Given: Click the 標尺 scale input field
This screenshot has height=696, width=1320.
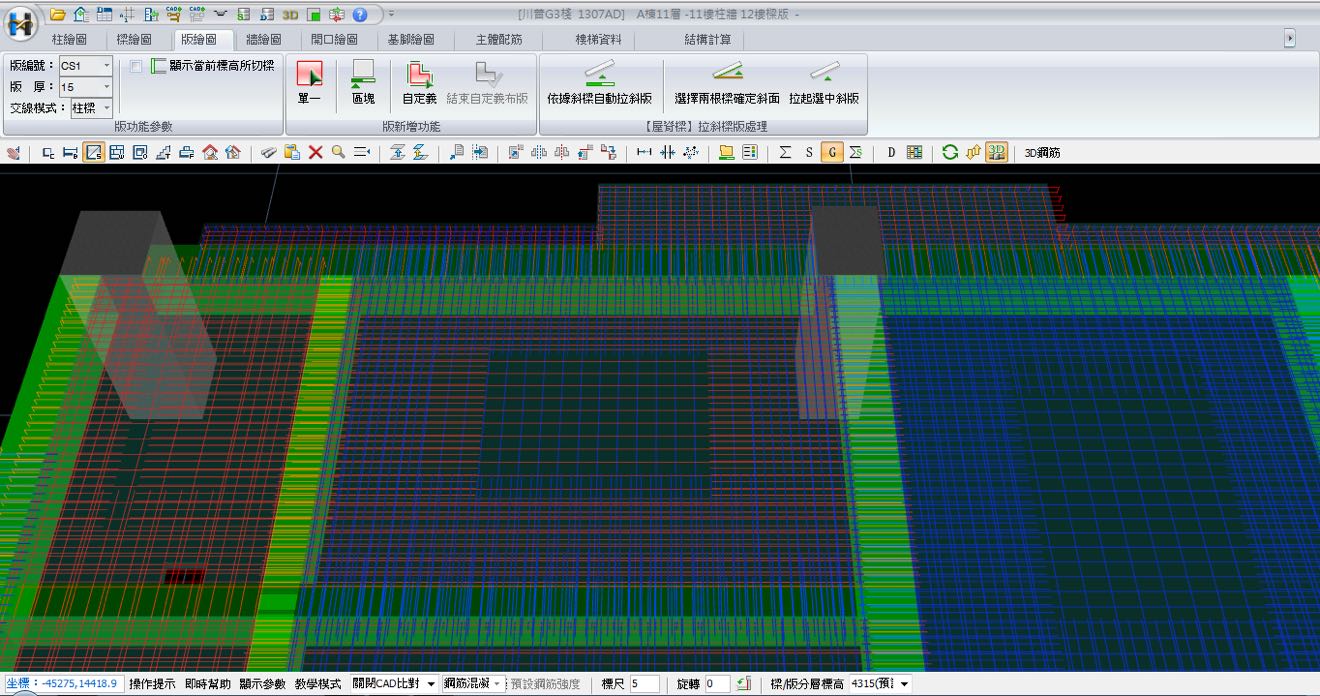Looking at the screenshot, I should coord(643,684).
